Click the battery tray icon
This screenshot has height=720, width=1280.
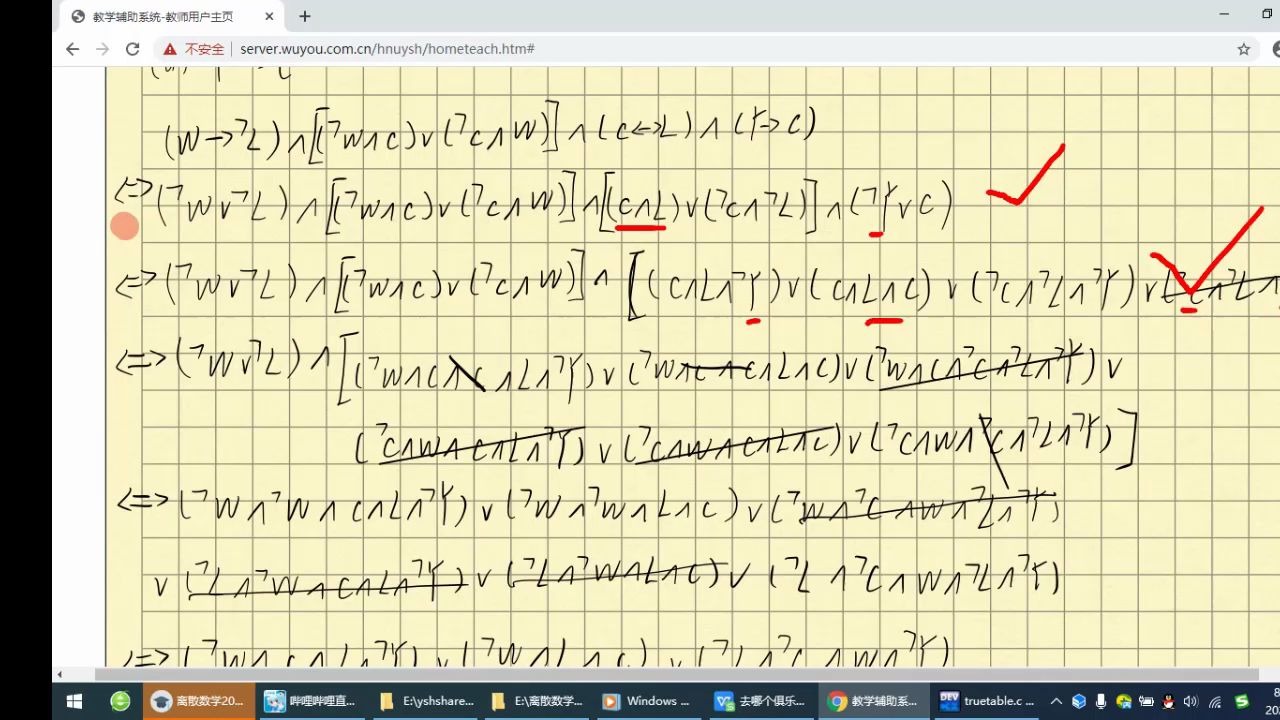1146,702
